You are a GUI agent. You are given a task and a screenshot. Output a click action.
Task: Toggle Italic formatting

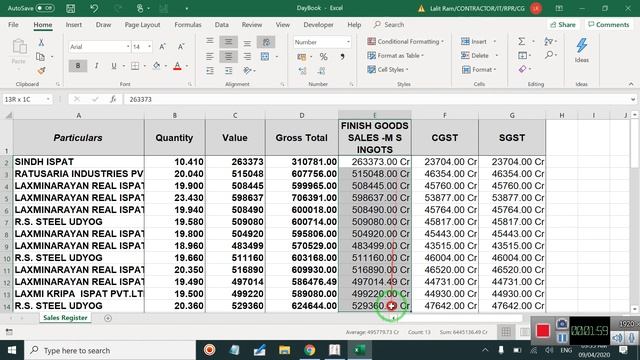click(x=96, y=66)
